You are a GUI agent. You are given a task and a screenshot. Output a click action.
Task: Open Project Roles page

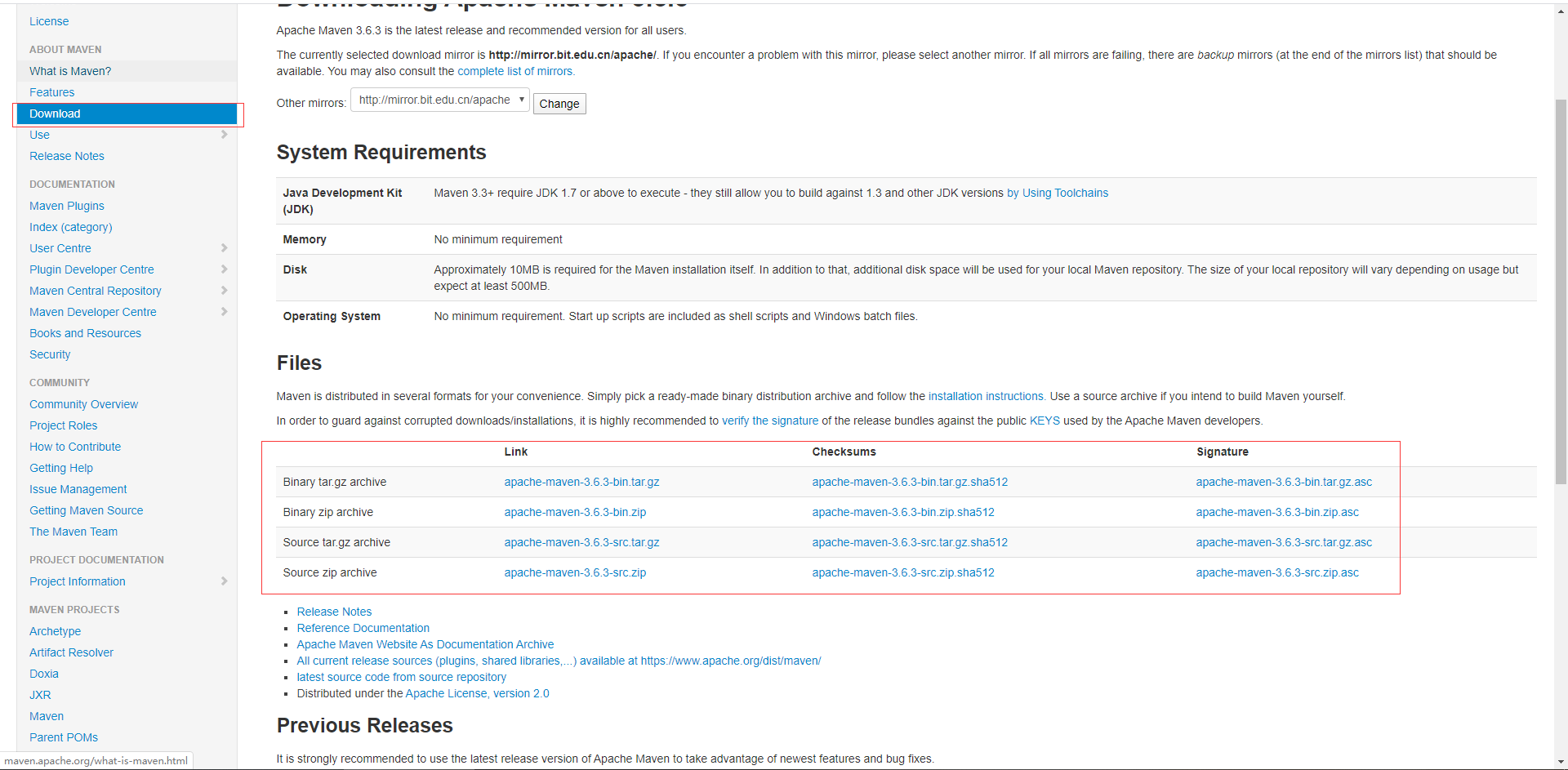[63, 425]
